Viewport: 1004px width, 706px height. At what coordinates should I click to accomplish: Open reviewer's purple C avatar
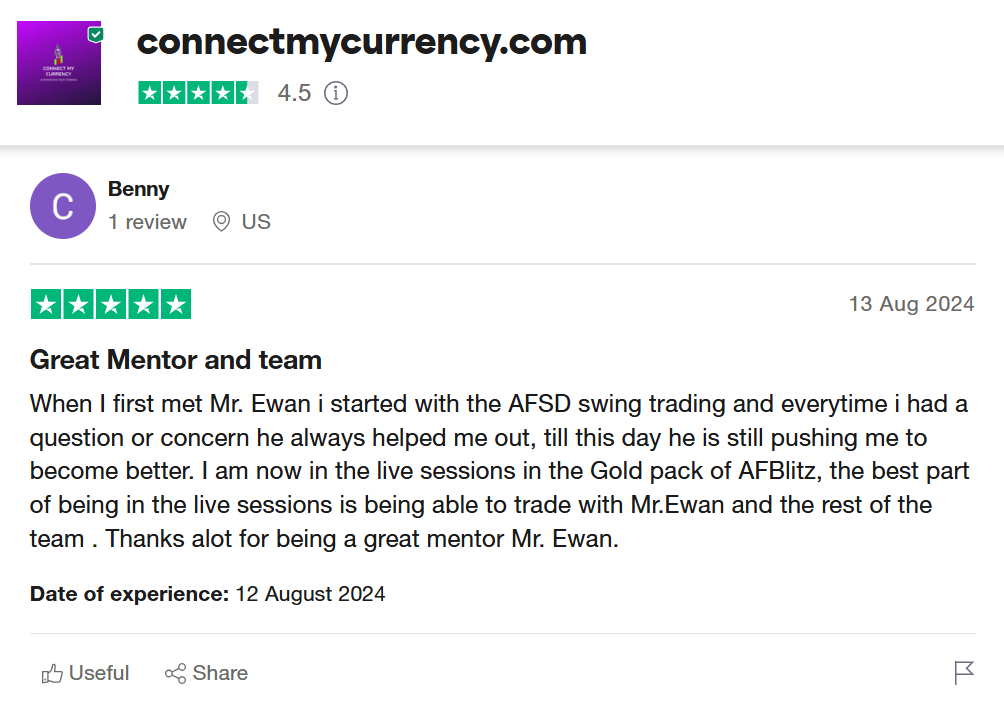point(62,207)
